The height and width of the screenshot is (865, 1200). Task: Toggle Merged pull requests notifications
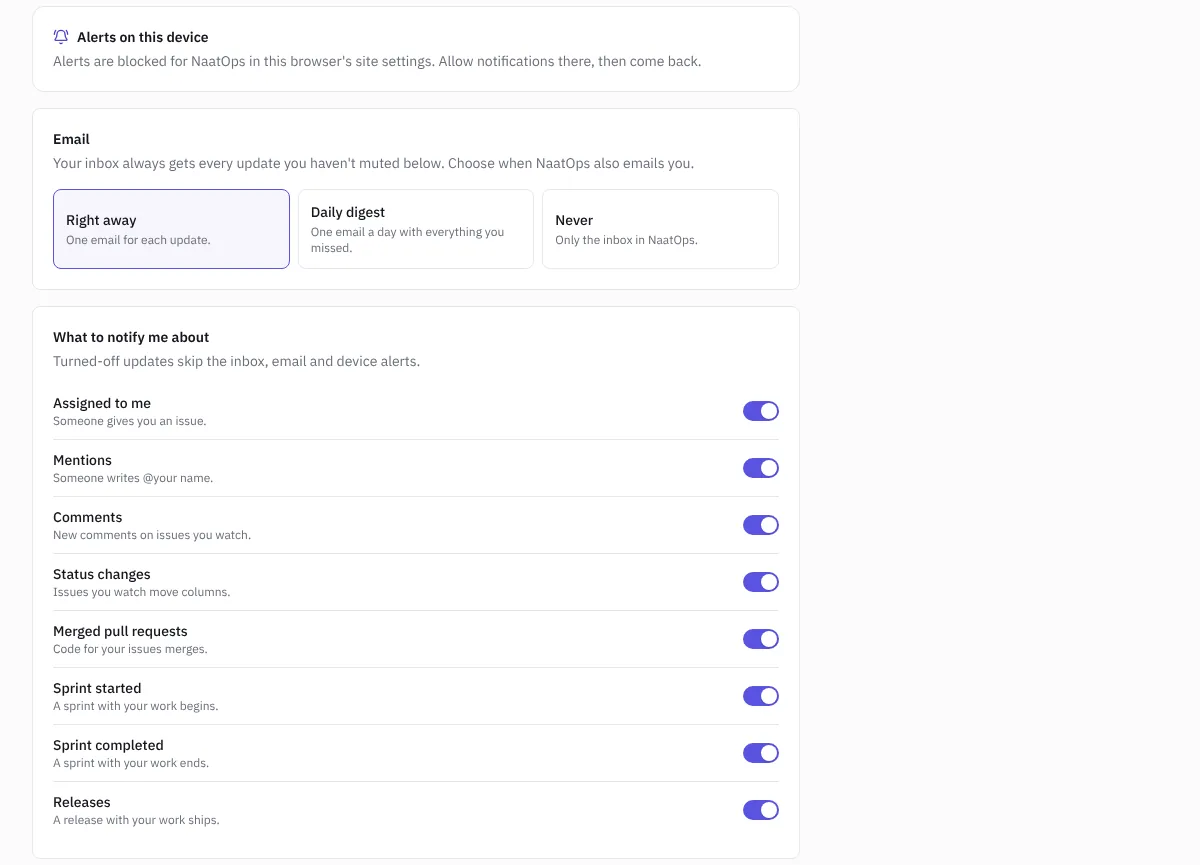pyautogui.click(x=761, y=639)
